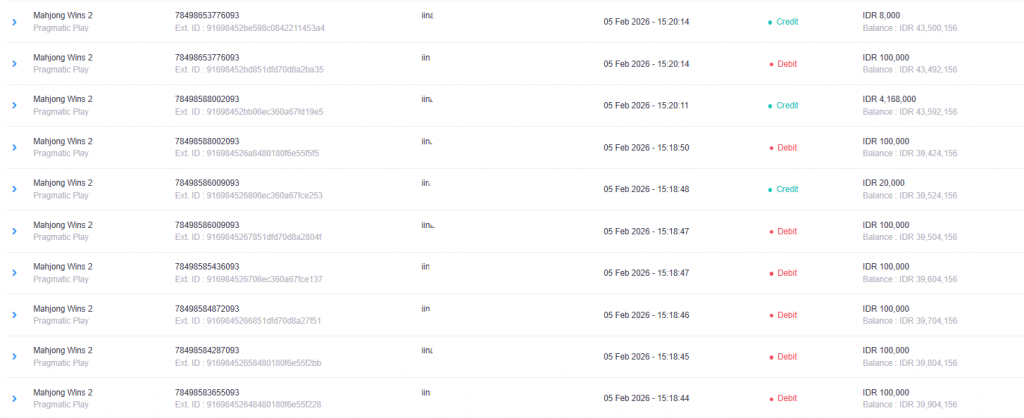The height and width of the screenshot is (418, 1024).
Task: Expand the transaction row timed 15:18:50
Action: 14,147
